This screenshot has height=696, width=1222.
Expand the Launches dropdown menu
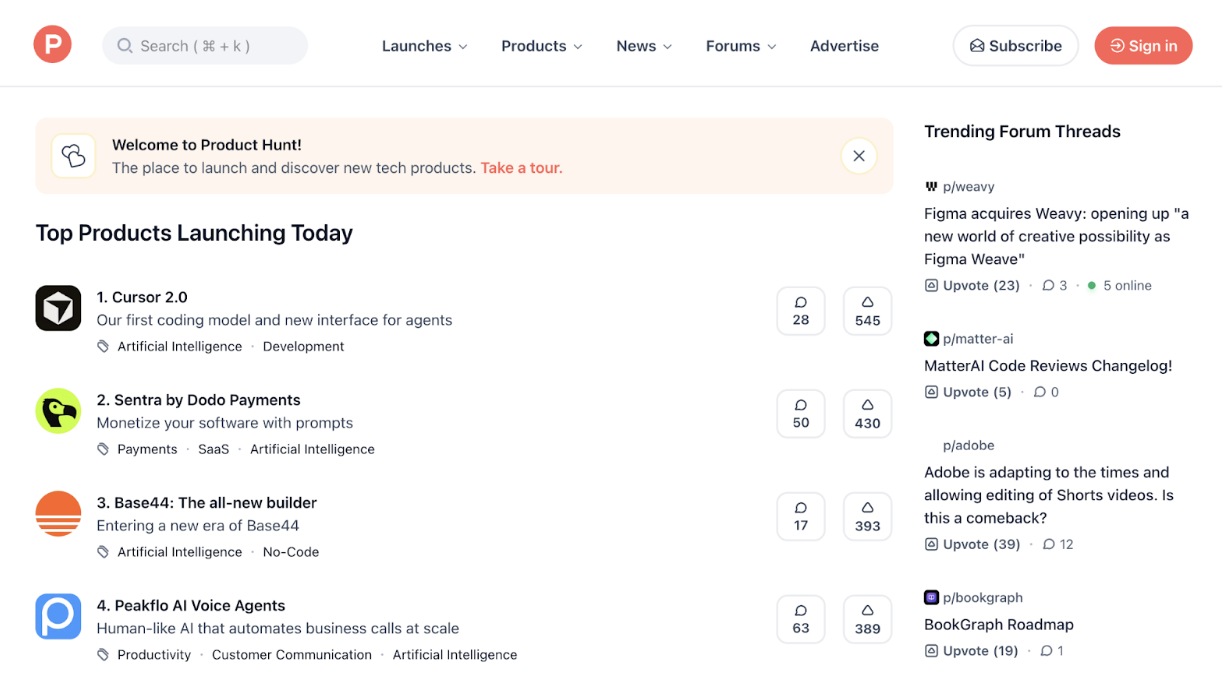pos(424,46)
